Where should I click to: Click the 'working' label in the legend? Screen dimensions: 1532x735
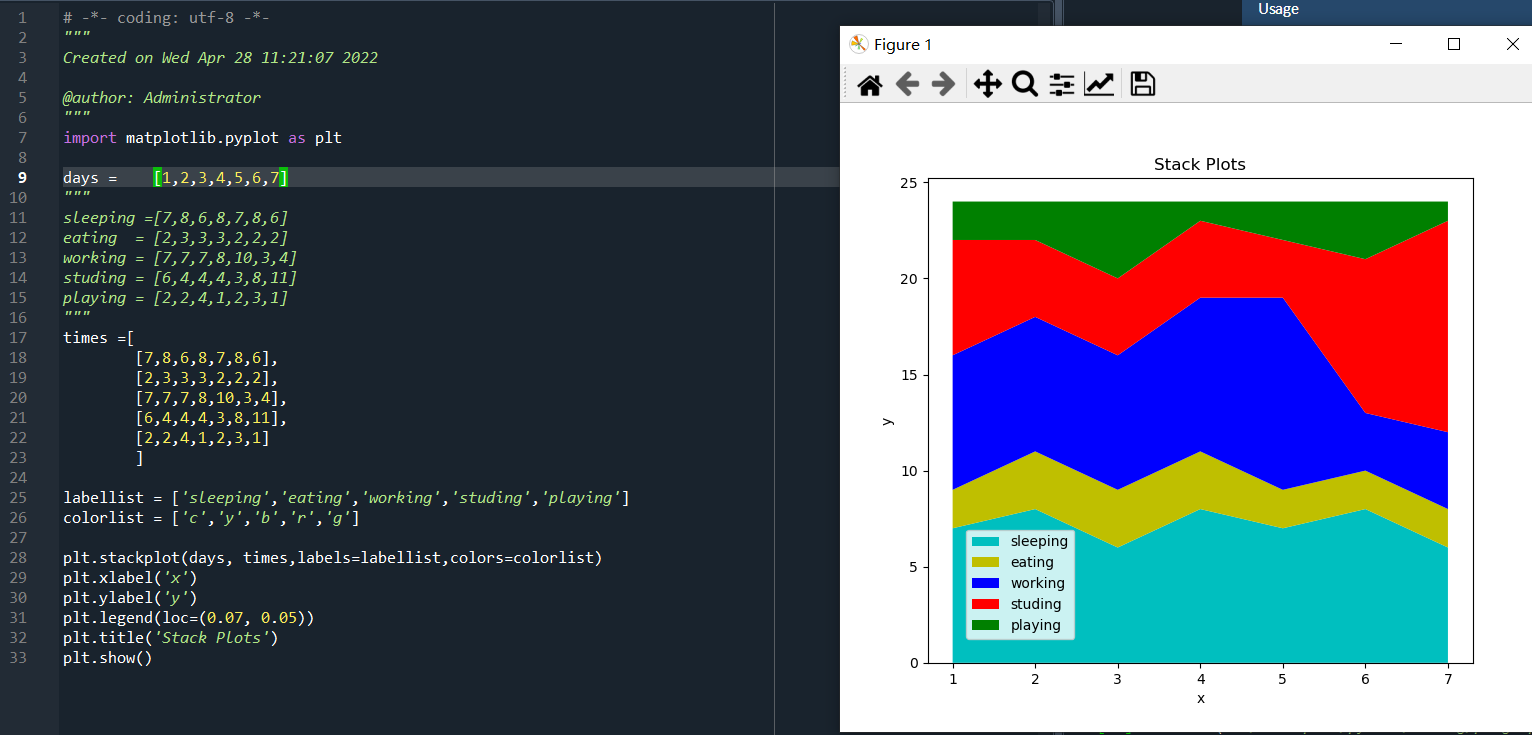point(1037,583)
